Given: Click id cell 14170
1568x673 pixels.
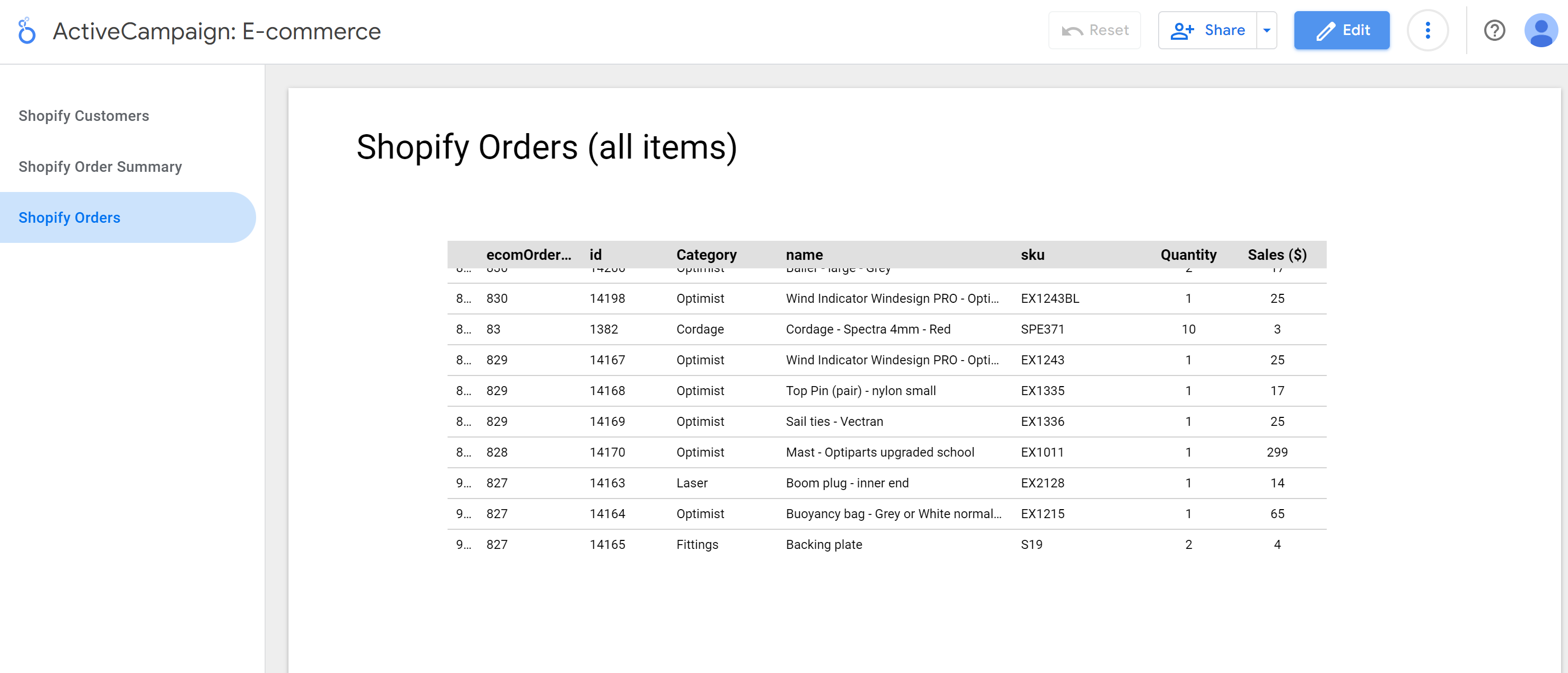Looking at the screenshot, I should point(607,452).
